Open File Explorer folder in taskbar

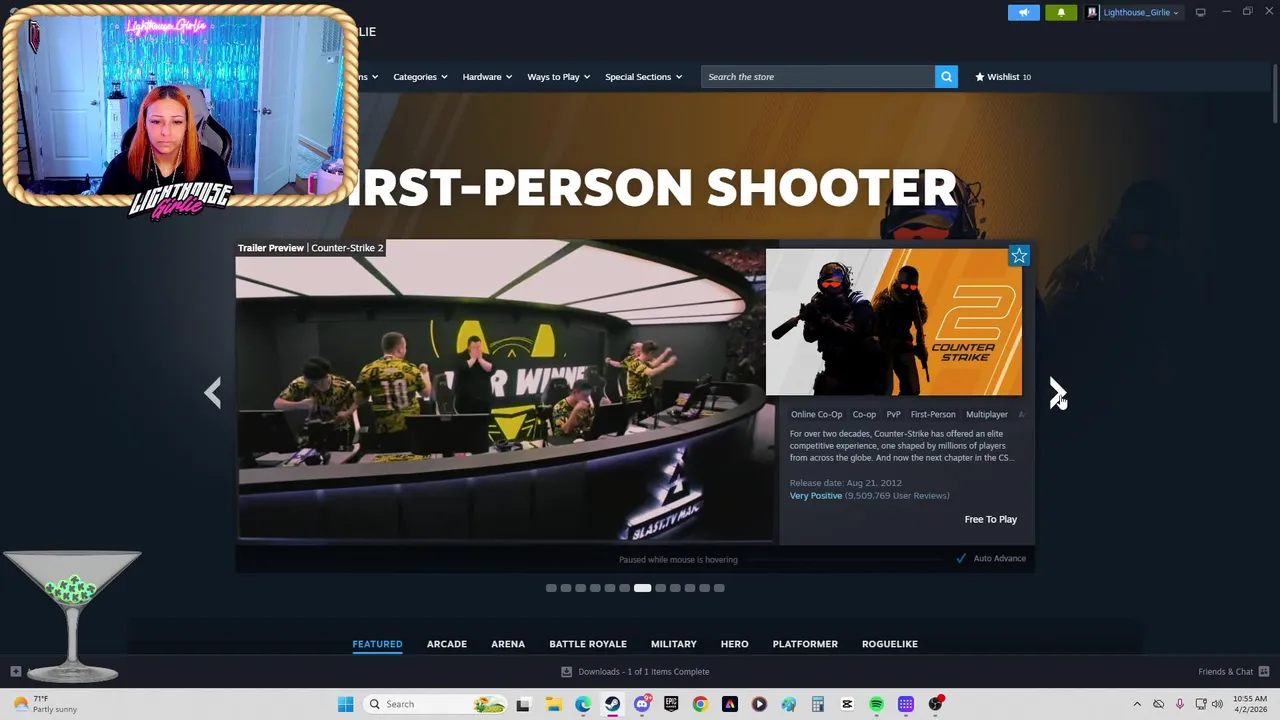pyautogui.click(x=553, y=704)
